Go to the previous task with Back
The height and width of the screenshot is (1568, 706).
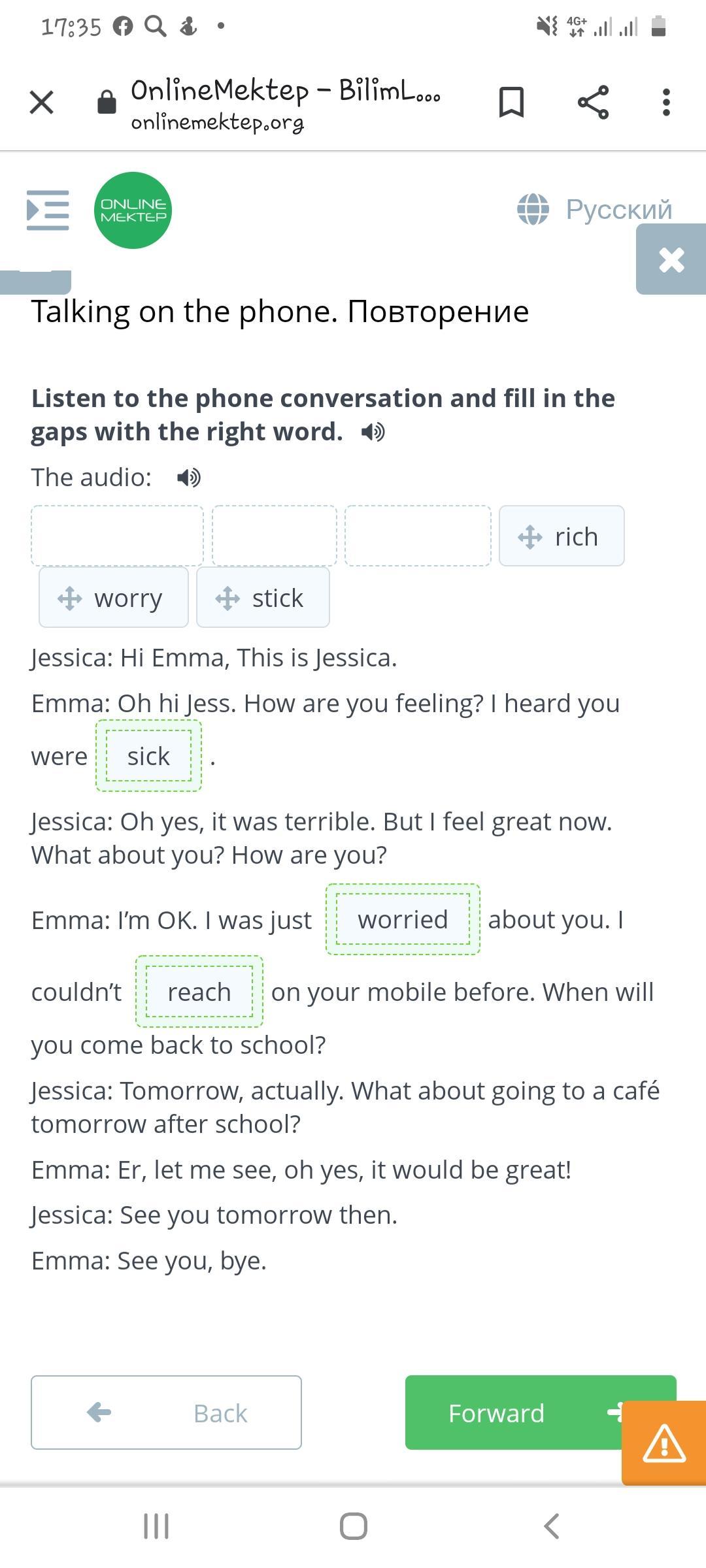(166, 1413)
